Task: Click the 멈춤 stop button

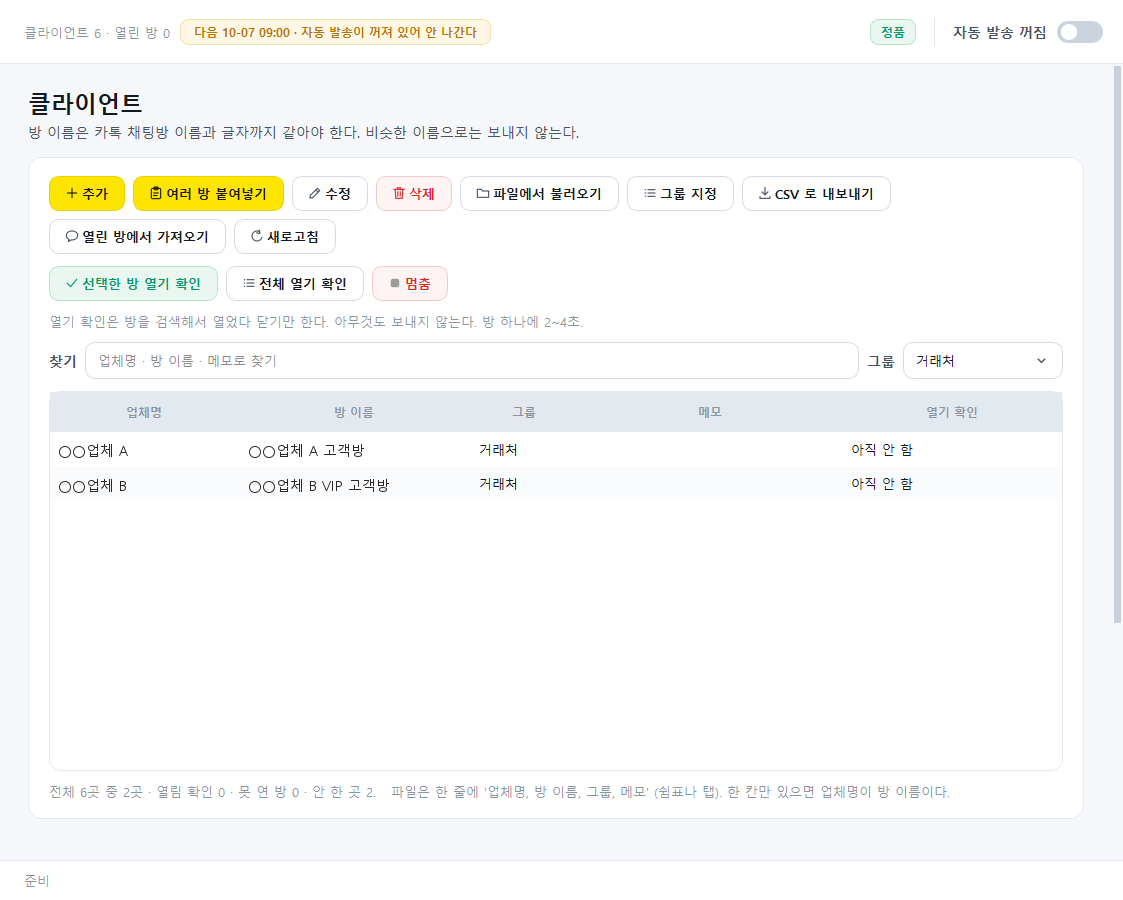Action: (410, 284)
